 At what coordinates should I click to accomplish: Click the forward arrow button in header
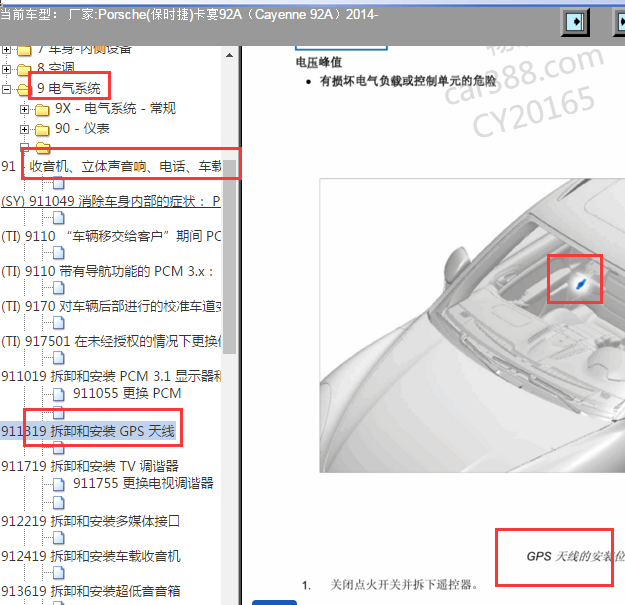tap(575, 22)
